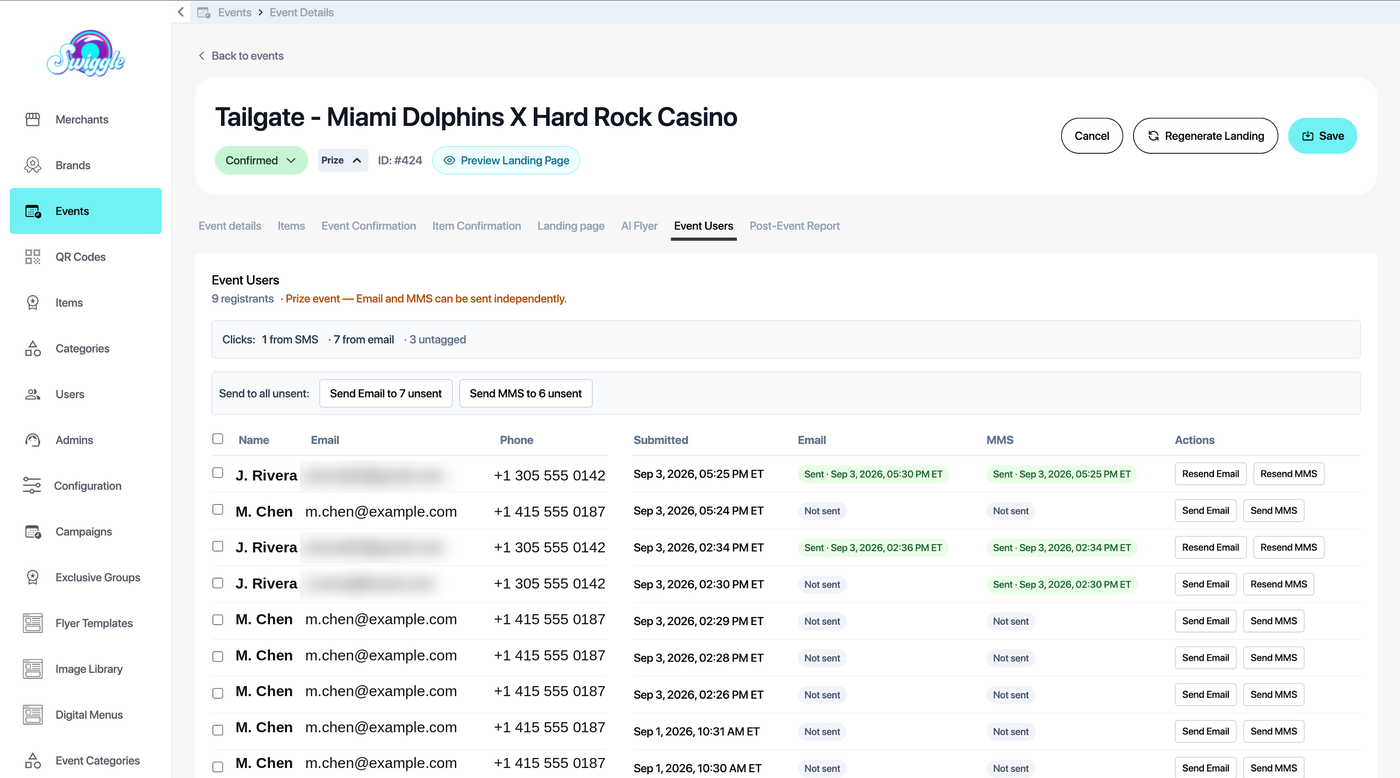Check the J. Rivera 02:34 PM row checkbox
The height and width of the screenshot is (778, 1400).
tap(218, 547)
